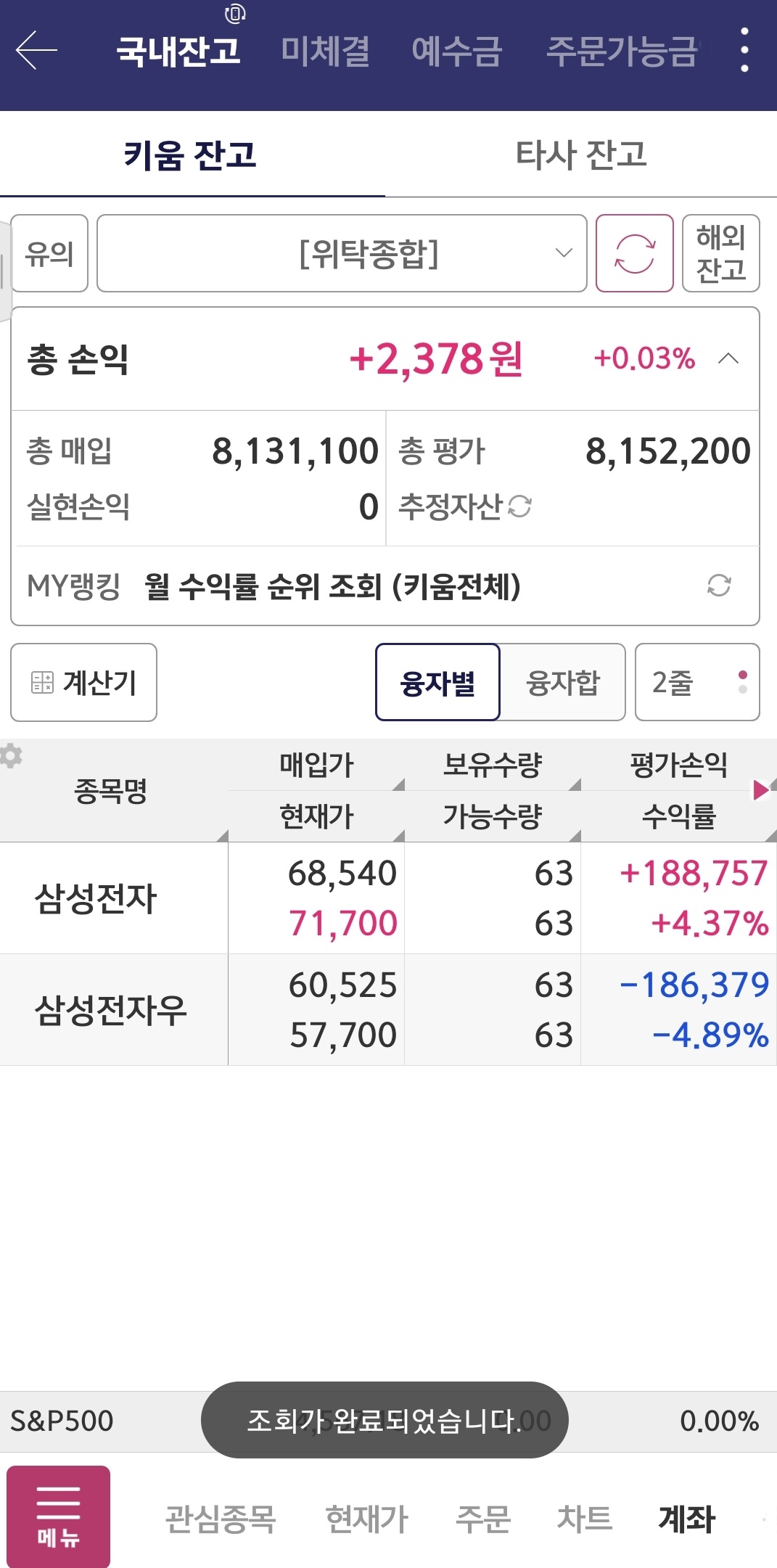Select the 삼성전자 stock row name
Screen dimensions: 777x1568
point(96,898)
